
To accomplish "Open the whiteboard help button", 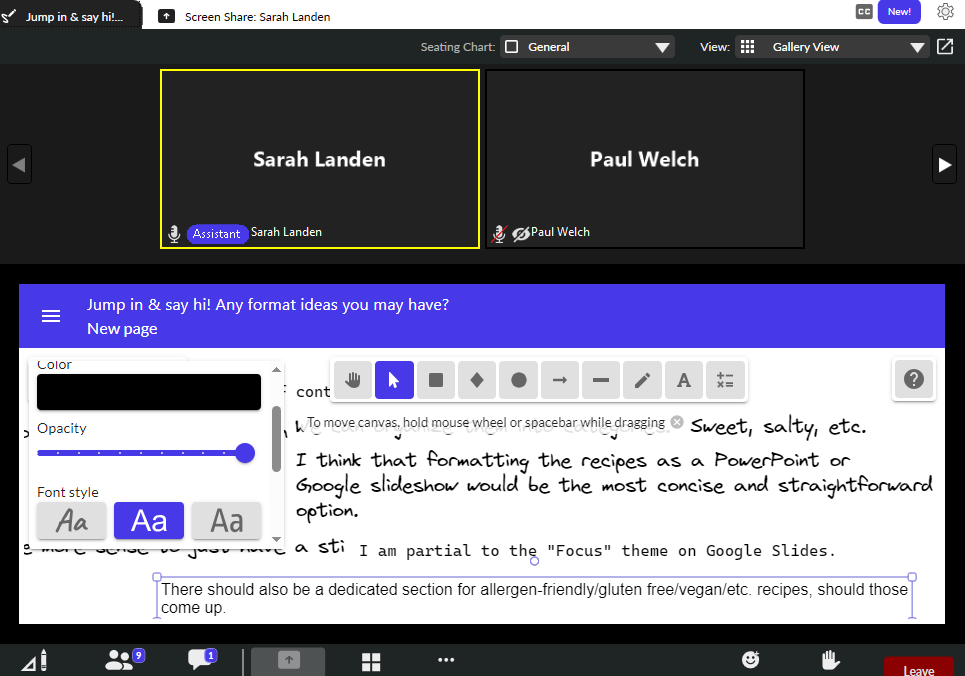I will point(914,379).
